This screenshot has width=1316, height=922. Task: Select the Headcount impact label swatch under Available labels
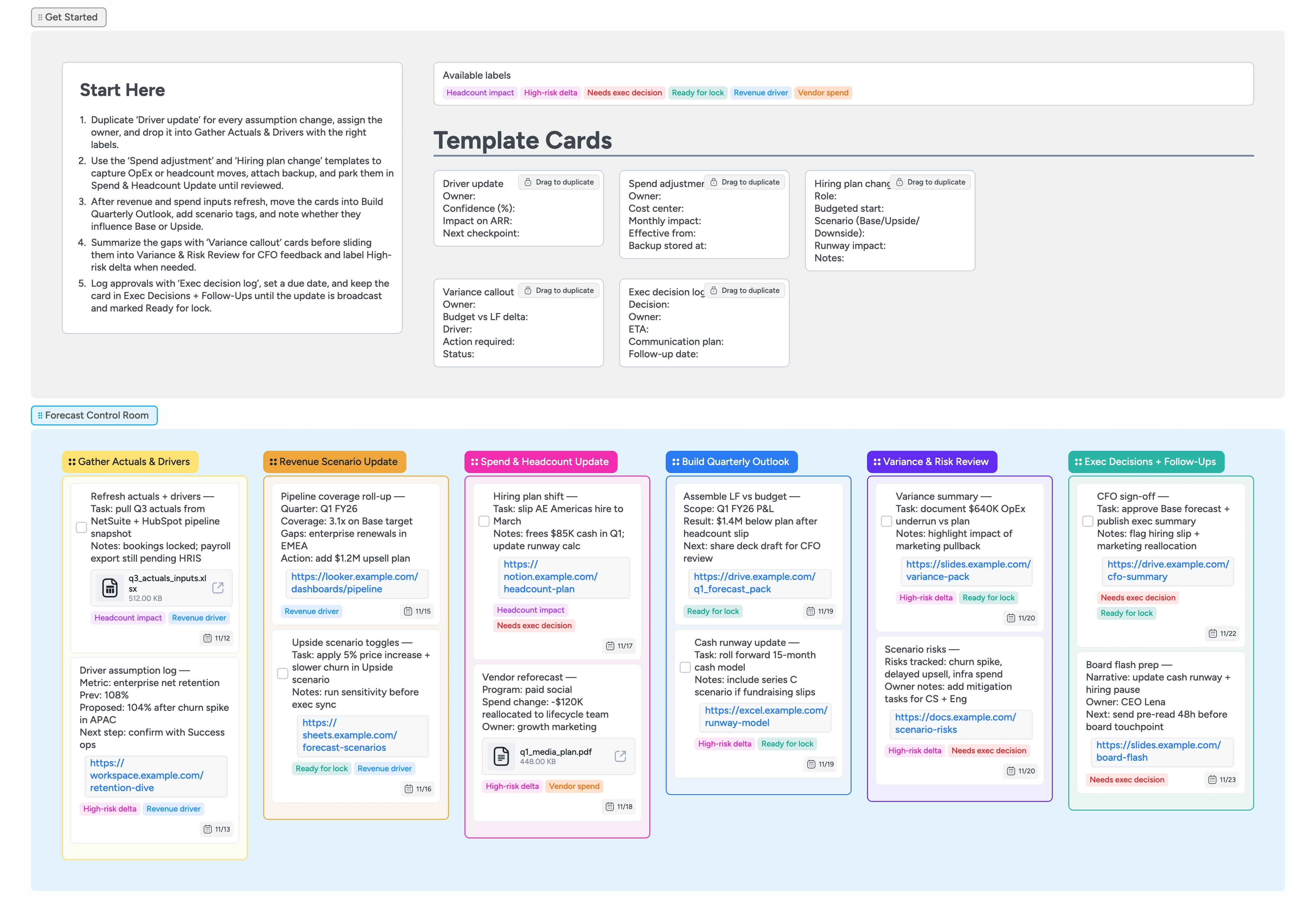pos(480,92)
